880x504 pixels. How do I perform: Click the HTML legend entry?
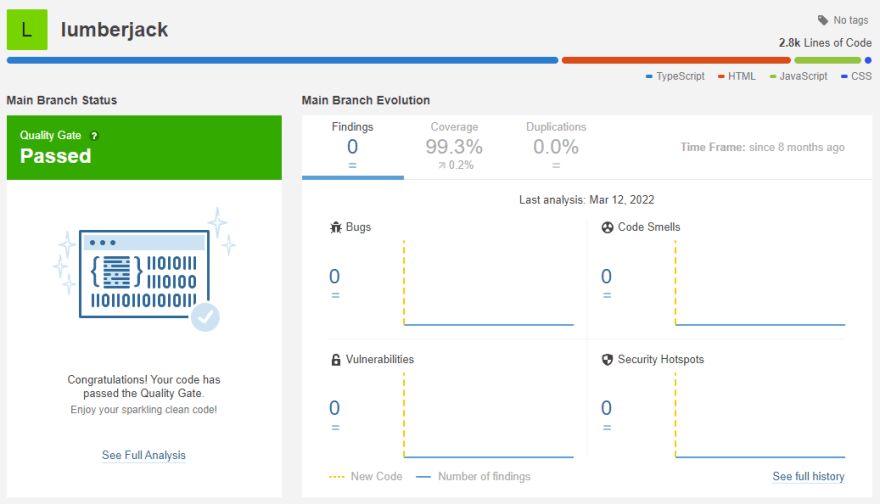pyautogui.click(x=736, y=76)
